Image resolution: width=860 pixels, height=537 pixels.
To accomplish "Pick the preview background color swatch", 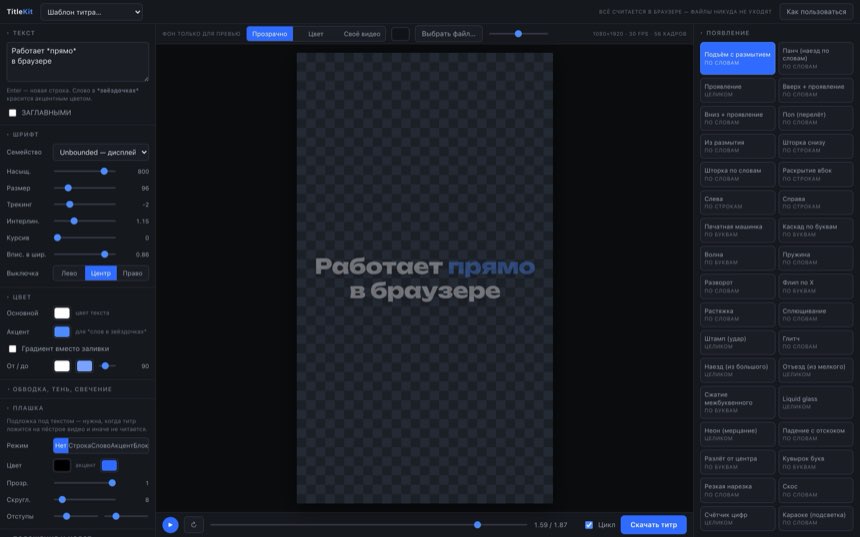I will [x=400, y=34].
